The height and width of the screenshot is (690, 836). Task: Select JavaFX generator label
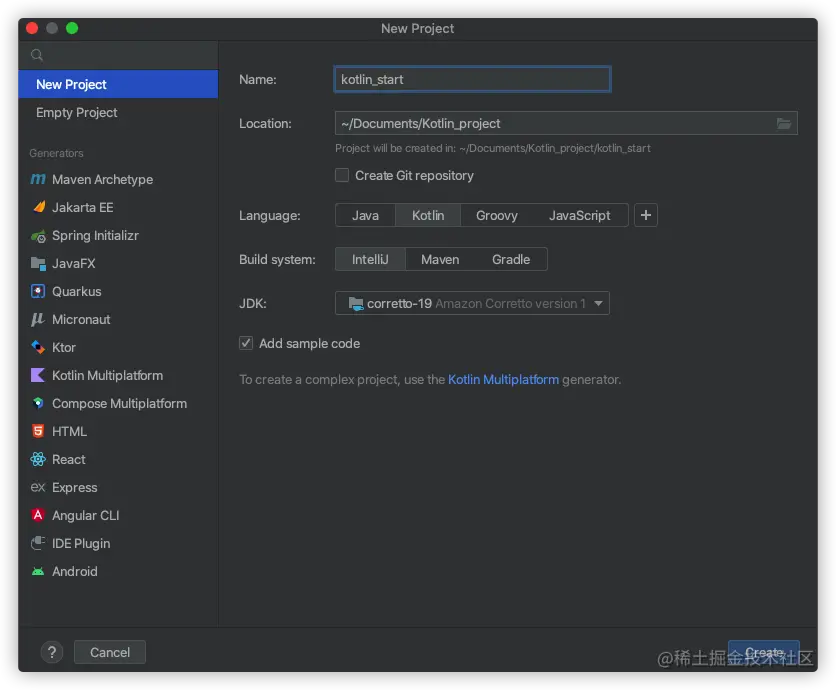[x=74, y=263]
